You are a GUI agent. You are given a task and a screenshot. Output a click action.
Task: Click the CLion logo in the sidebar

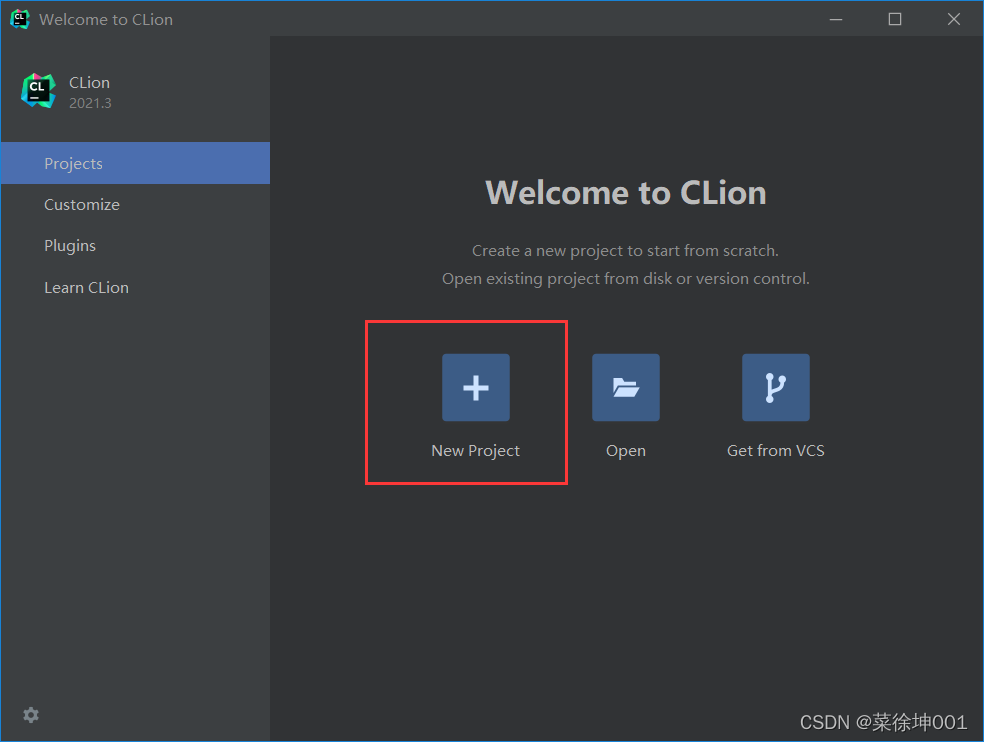tap(38, 91)
